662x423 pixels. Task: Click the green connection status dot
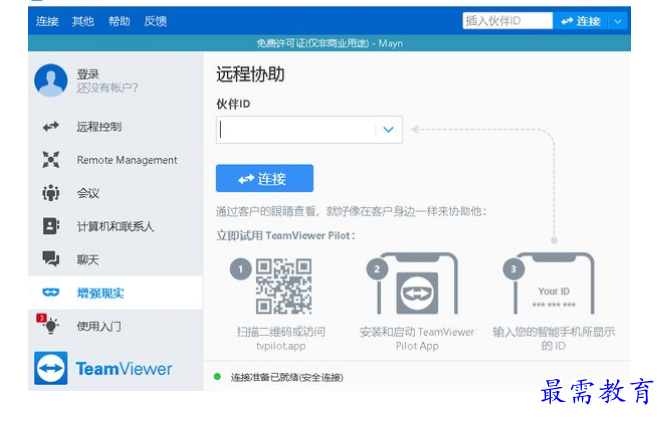[x=217, y=377]
